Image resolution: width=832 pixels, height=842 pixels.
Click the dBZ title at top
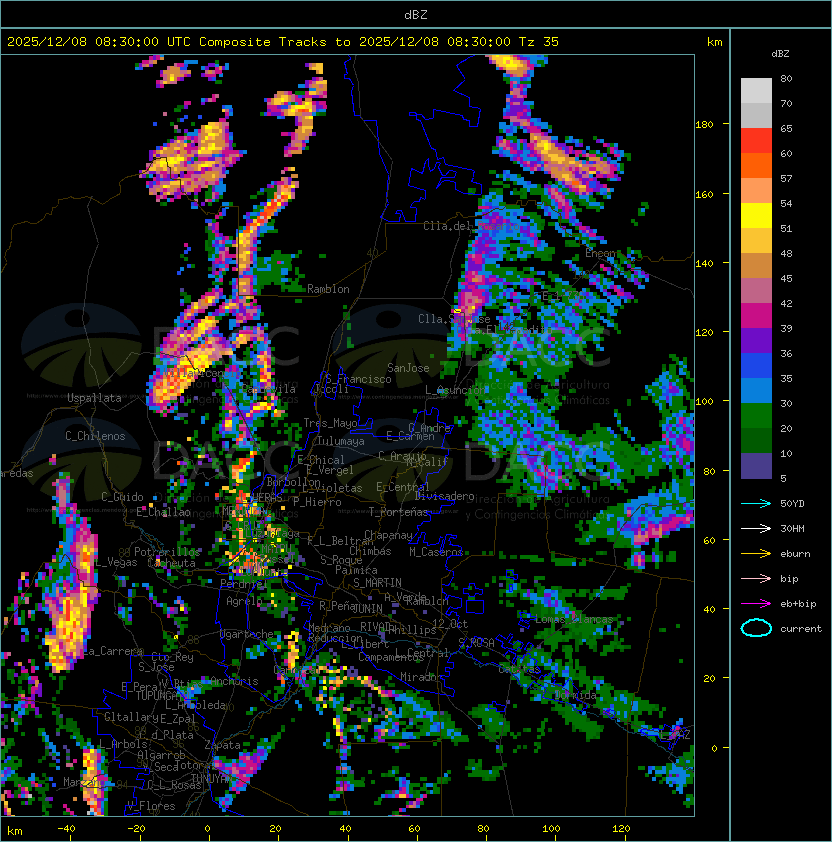[416, 14]
